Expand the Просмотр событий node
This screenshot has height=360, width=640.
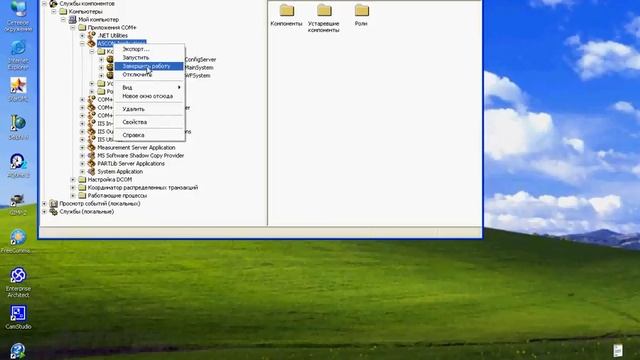44,203
